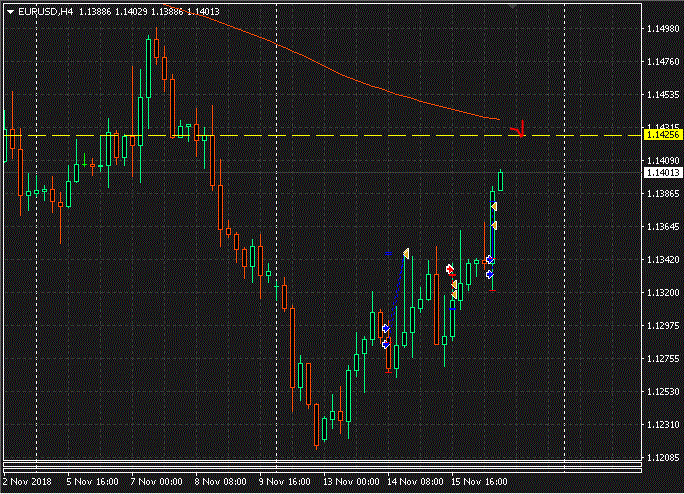Click the highlighted 1.14256 price level label
Image resolution: width=684 pixels, height=494 pixels.
click(660, 134)
